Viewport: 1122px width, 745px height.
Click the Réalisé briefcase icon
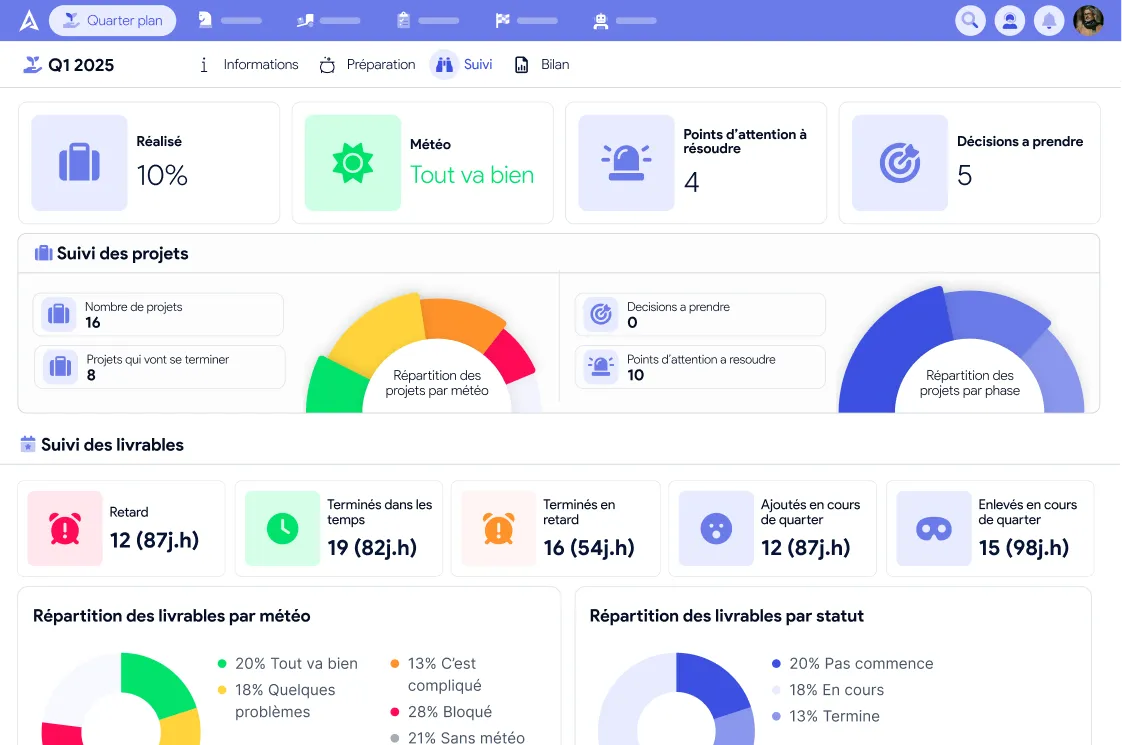click(x=79, y=162)
